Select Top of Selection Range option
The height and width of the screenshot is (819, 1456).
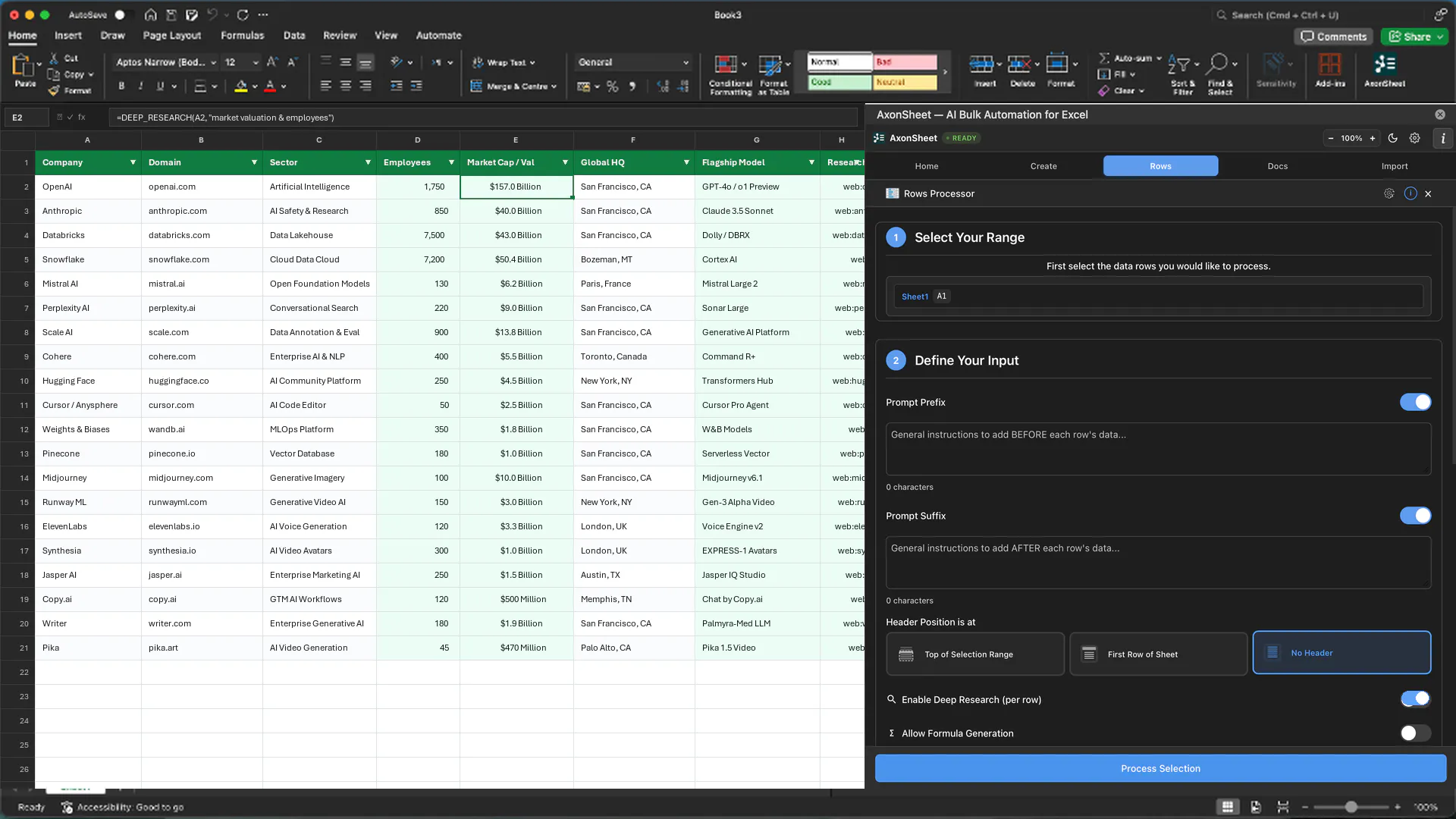[974, 654]
